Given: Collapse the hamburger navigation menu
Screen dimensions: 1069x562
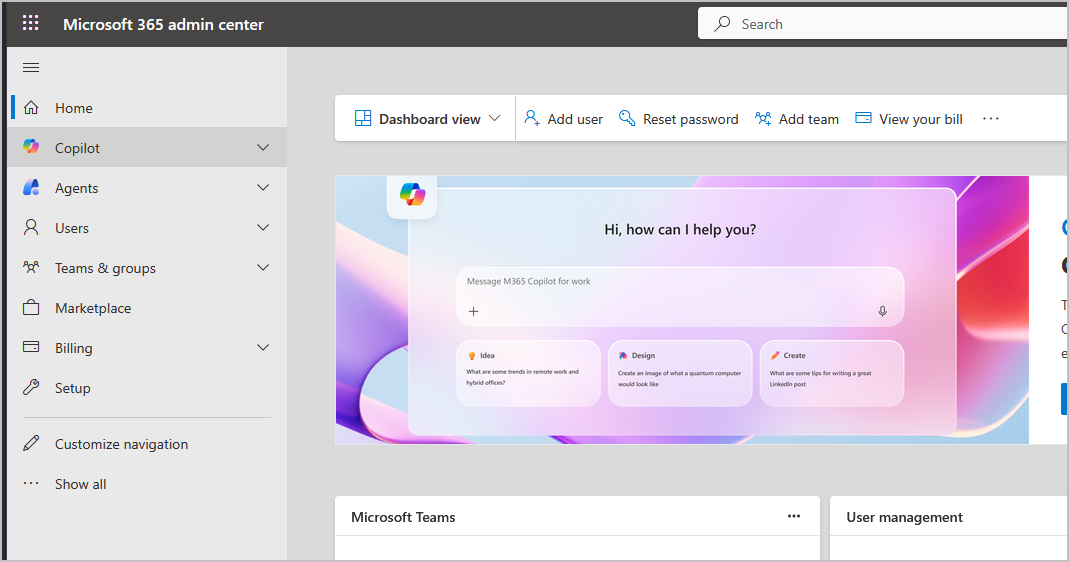Looking at the screenshot, I should [x=31, y=68].
